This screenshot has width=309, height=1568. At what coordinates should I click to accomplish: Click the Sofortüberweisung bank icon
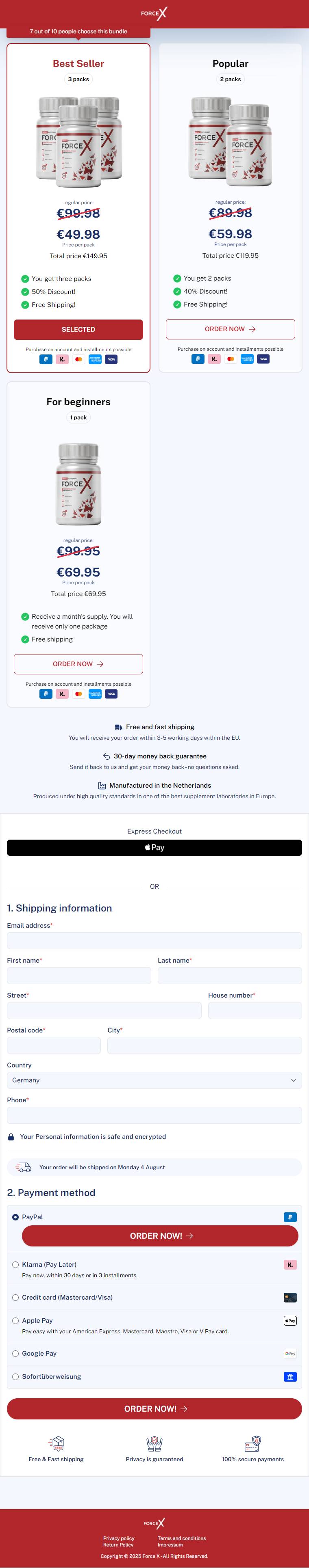pos(290,1376)
